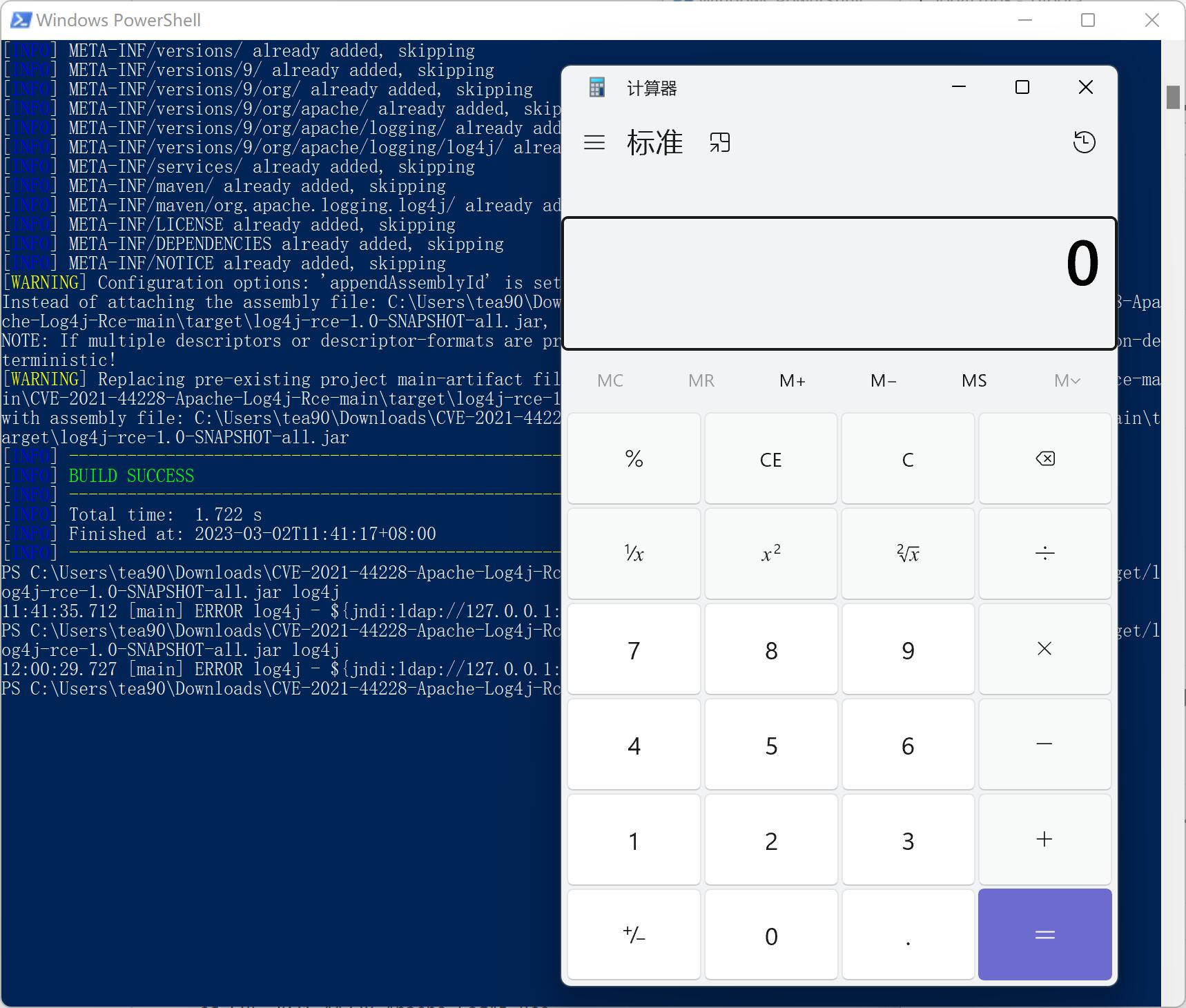This screenshot has height=1008, width=1186.
Task: Click the plus/minus sign toggle button
Action: tap(634, 935)
